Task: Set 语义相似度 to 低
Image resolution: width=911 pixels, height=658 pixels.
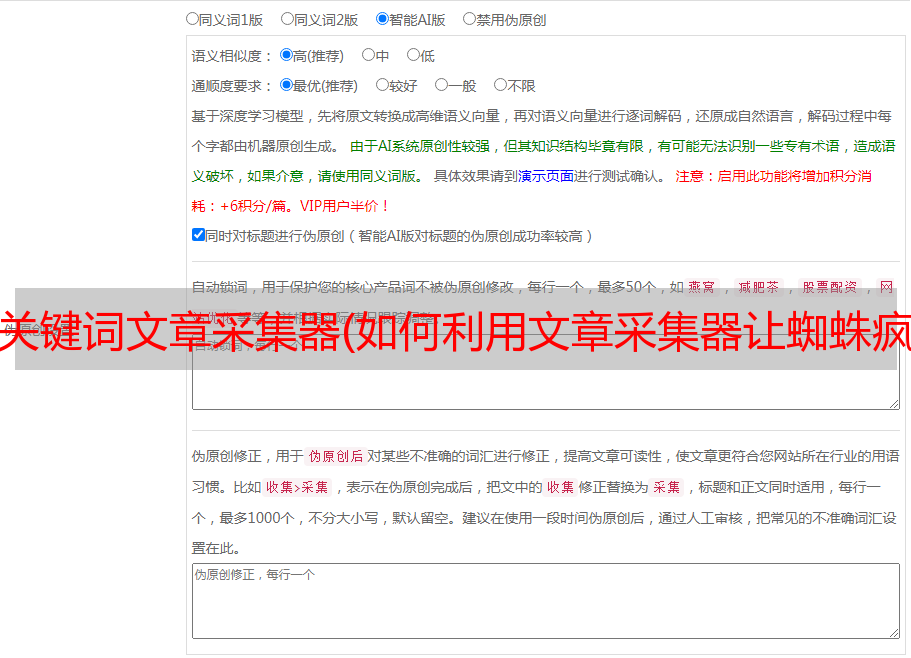Action: pos(413,55)
